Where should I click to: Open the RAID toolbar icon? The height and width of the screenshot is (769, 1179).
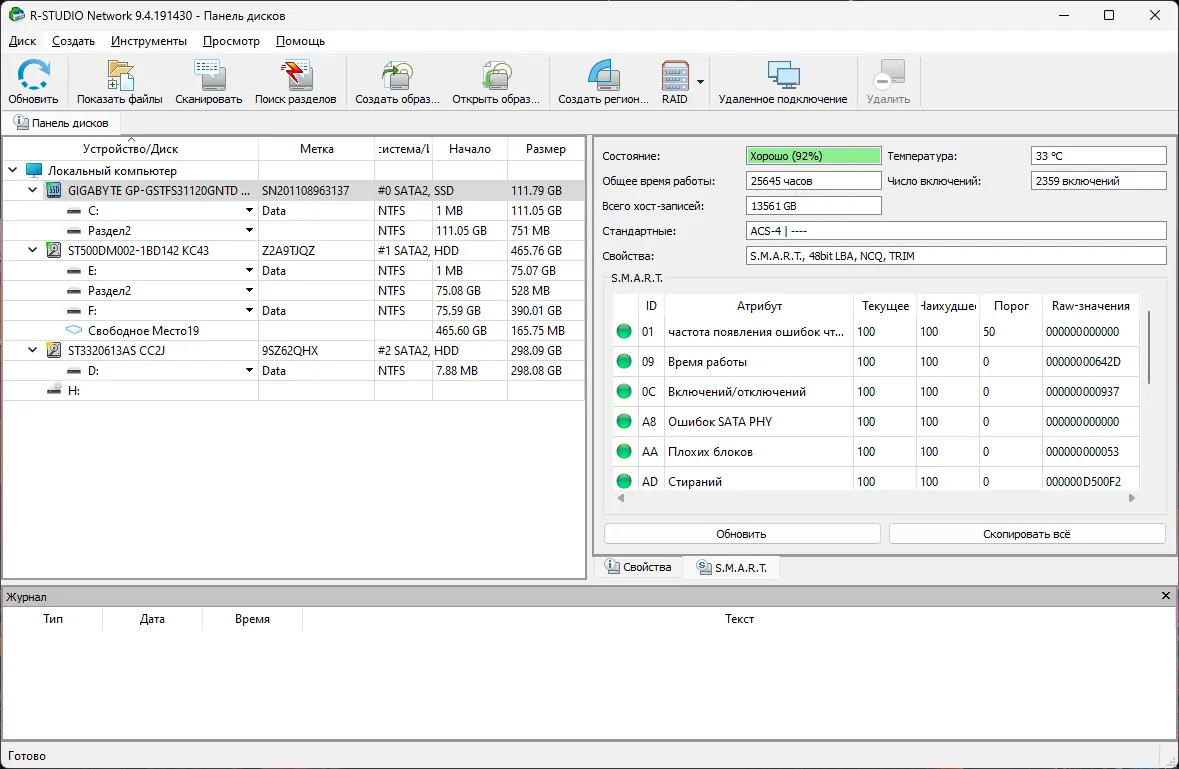pos(674,75)
